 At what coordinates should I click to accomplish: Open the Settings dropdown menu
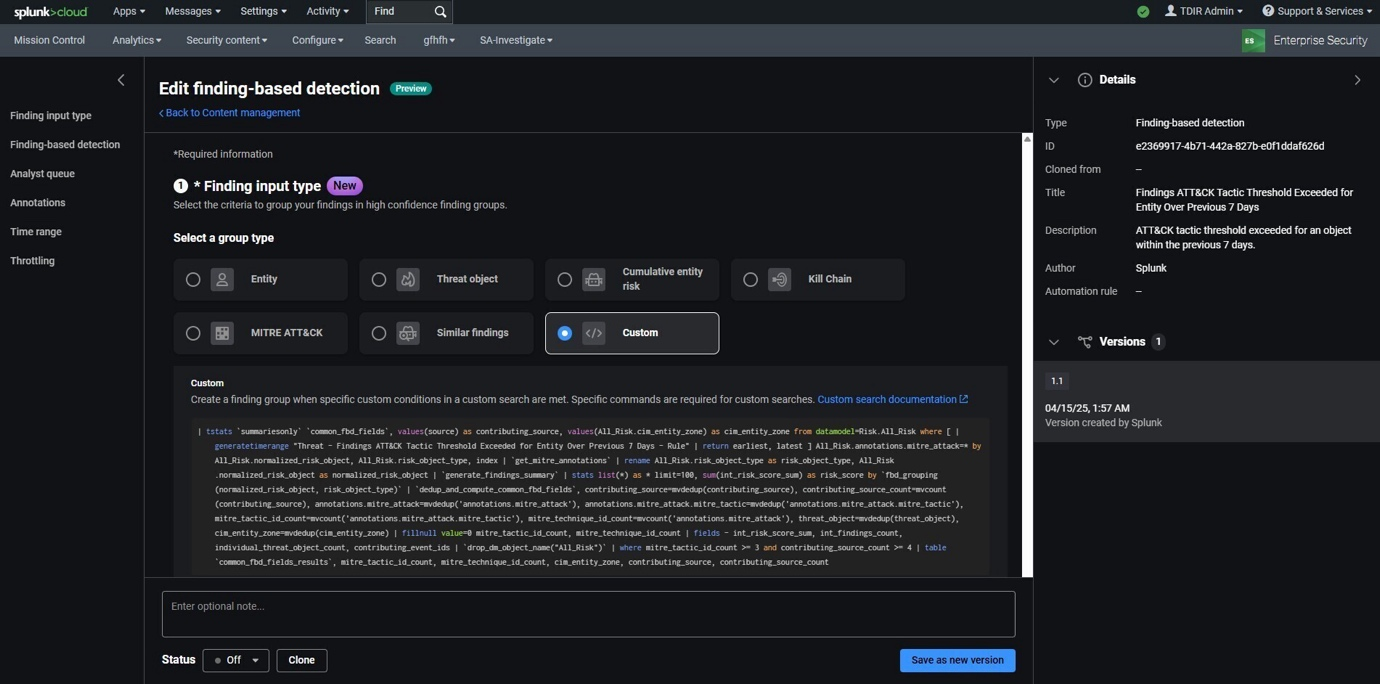[x=264, y=11]
